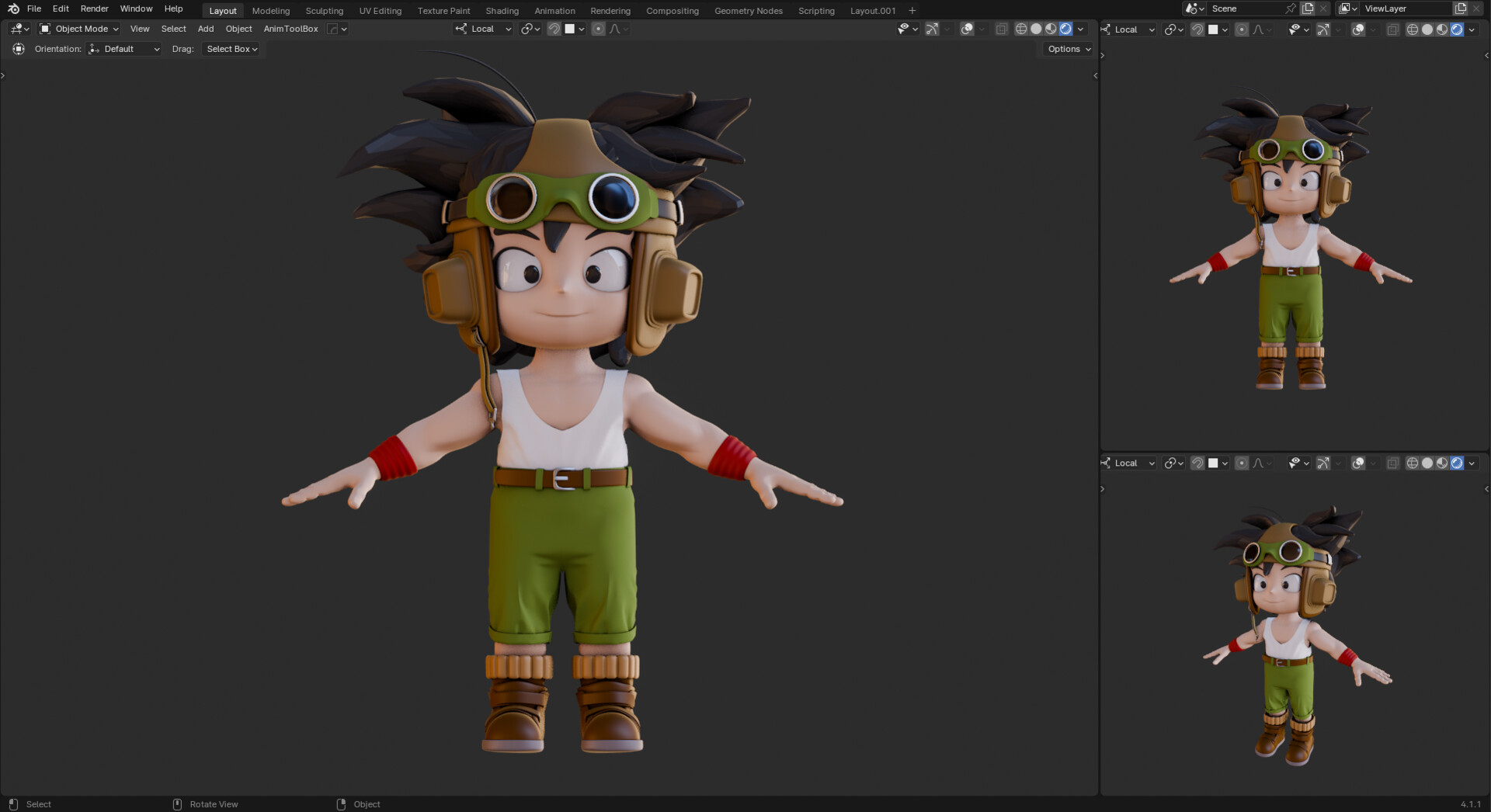
Task: Switch main viewport to Solid shading mode
Action: pyautogui.click(x=1036, y=29)
